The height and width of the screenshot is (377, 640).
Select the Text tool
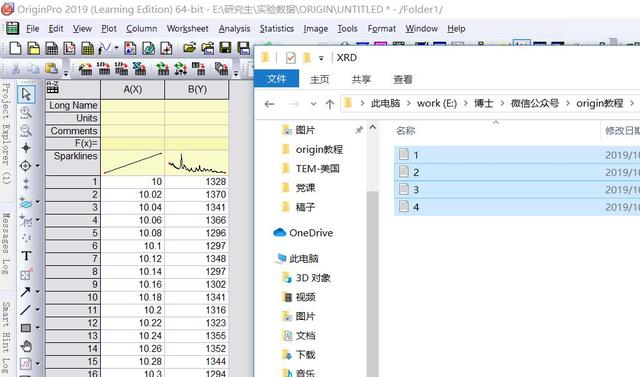pyautogui.click(x=26, y=256)
